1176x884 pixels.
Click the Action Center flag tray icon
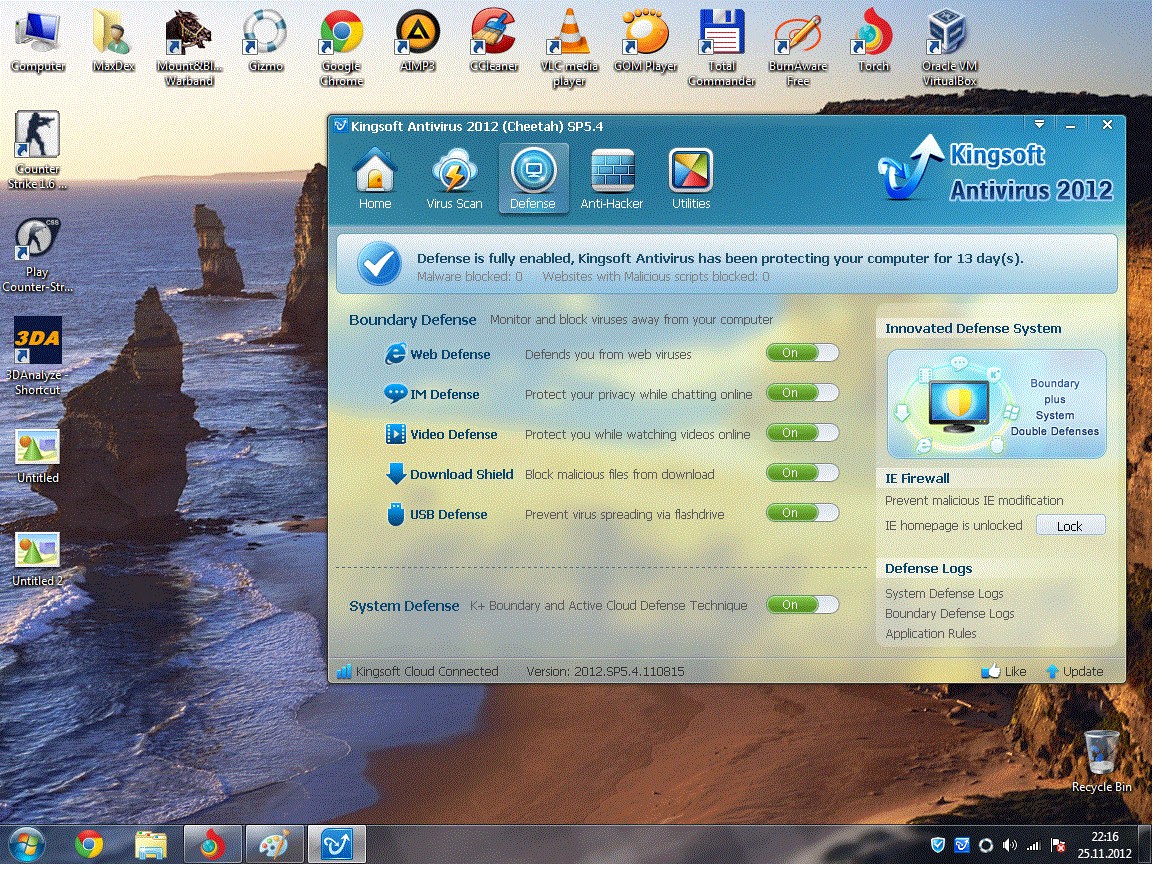point(1058,845)
